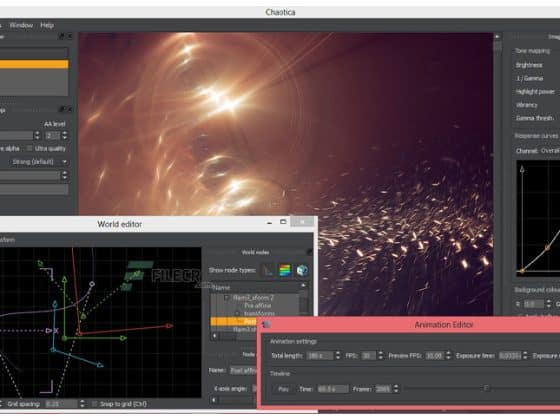Toggle the colourful gradient node type icon
560x420 pixels.
pyautogui.click(x=285, y=270)
